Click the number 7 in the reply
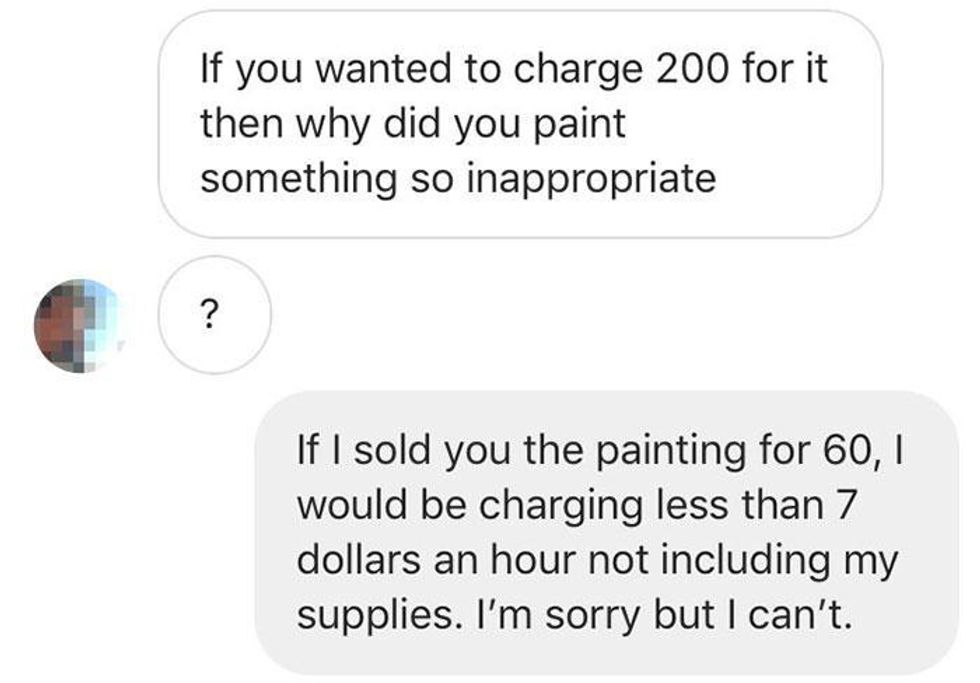 (x=844, y=505)
